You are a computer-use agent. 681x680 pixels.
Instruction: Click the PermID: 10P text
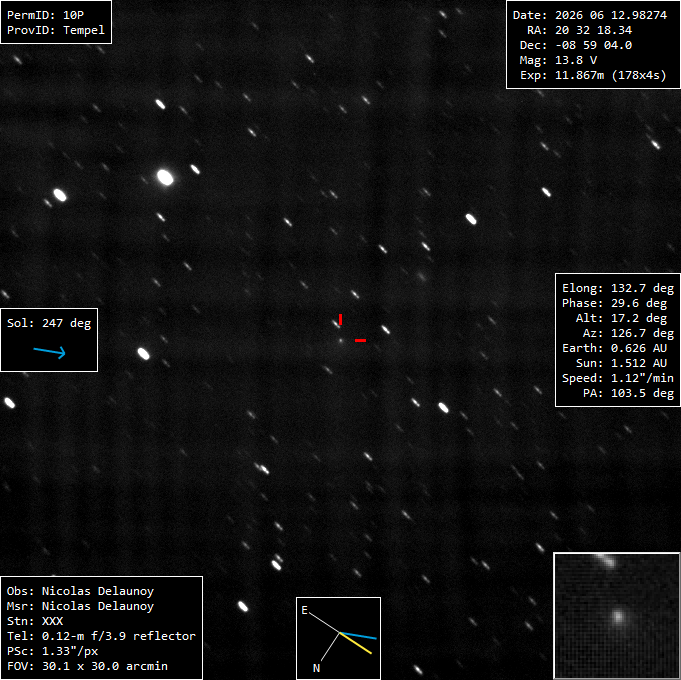[46, 15]
